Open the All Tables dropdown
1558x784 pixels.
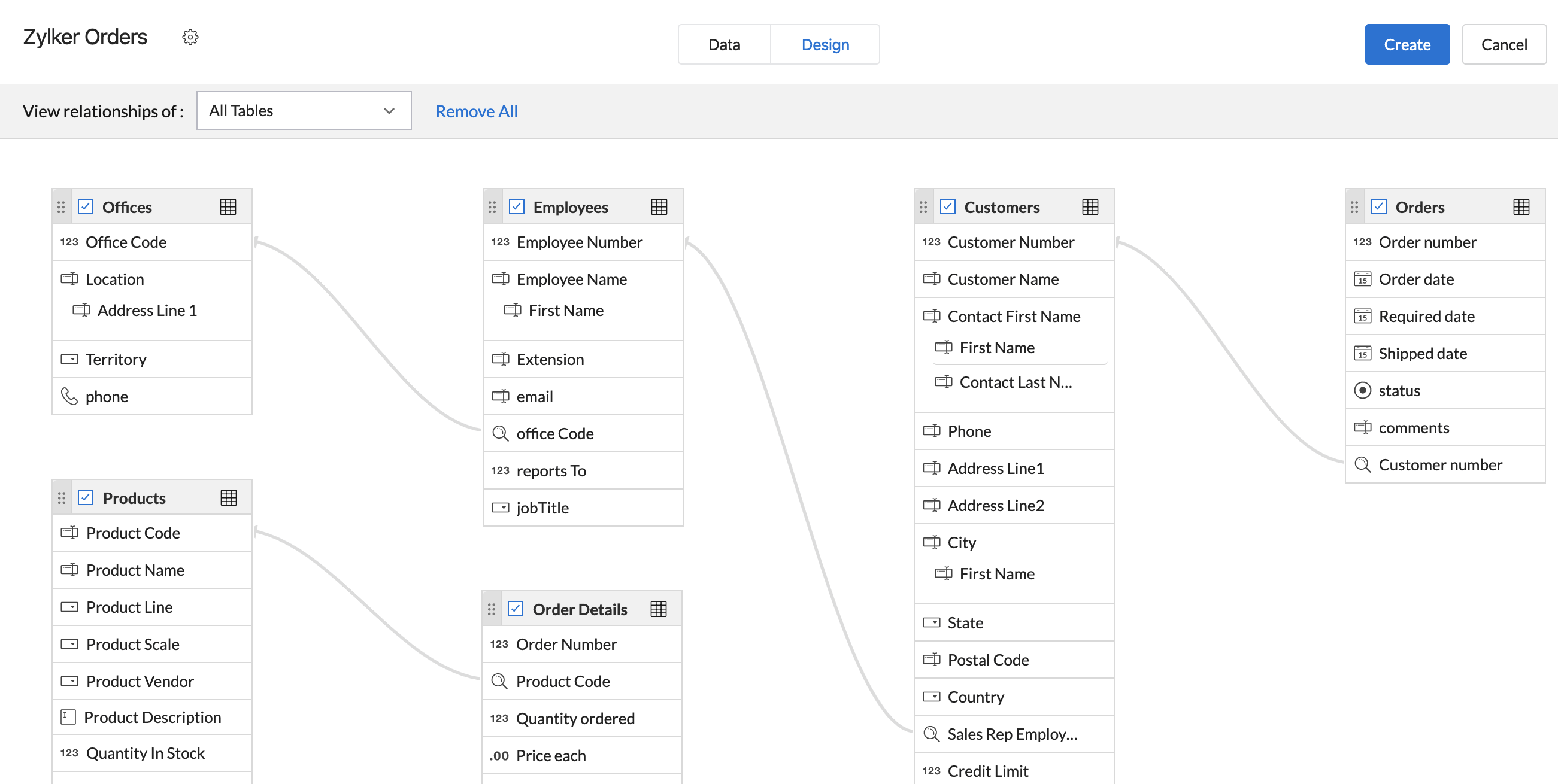(304, 111)
